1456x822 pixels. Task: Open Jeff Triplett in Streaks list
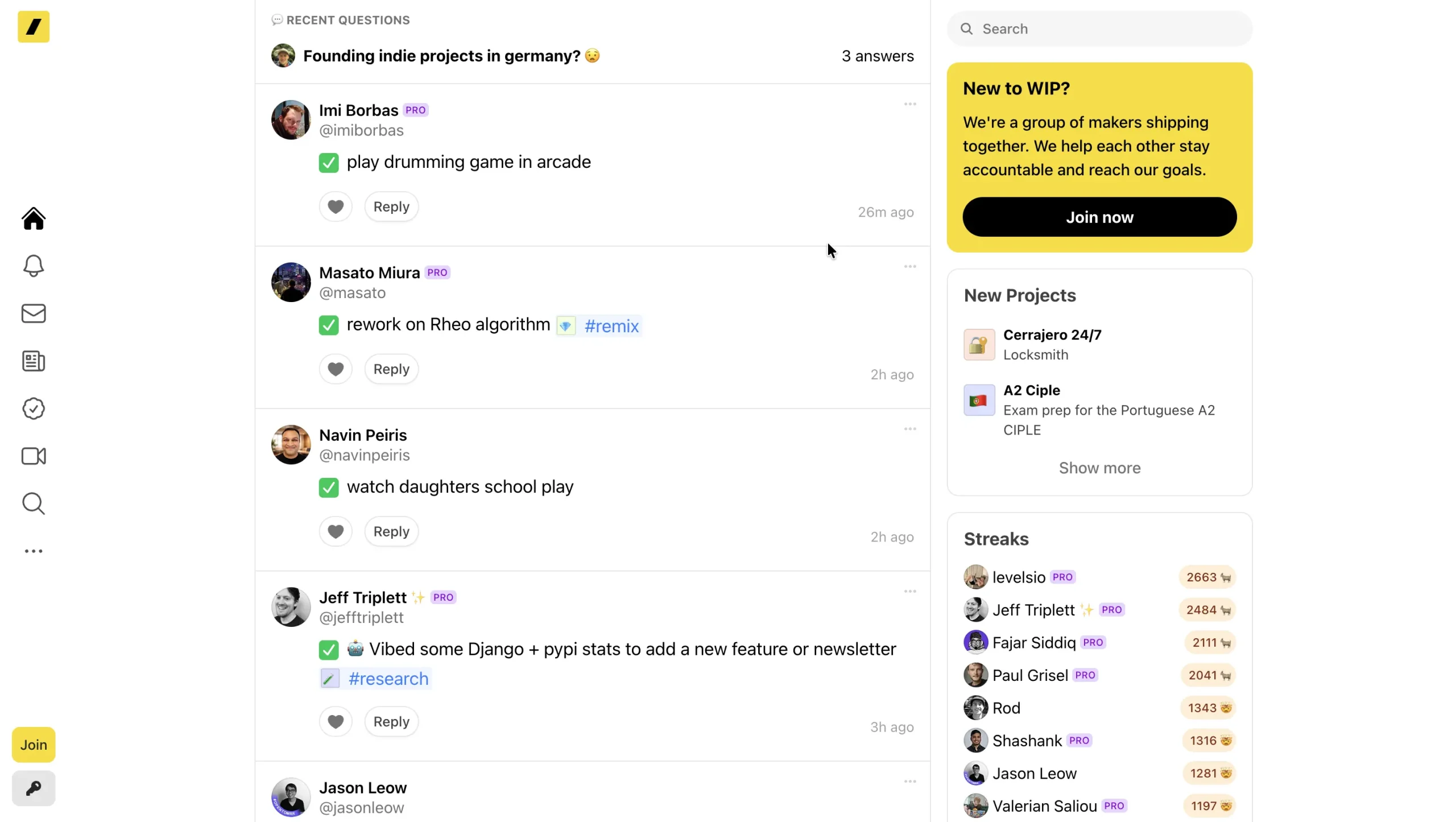point(1033,610)
